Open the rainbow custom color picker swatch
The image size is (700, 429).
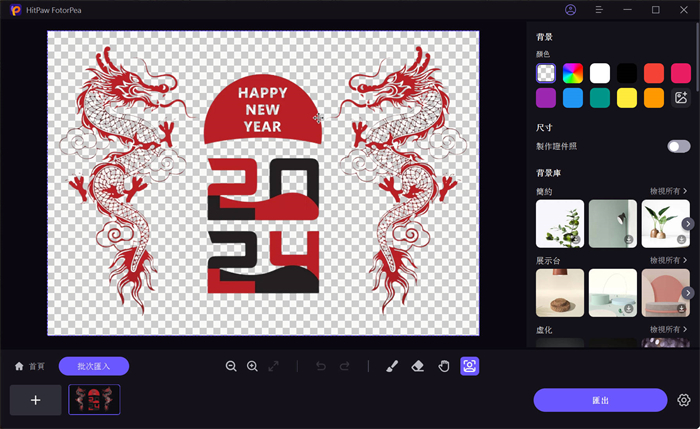pos(573,73)
